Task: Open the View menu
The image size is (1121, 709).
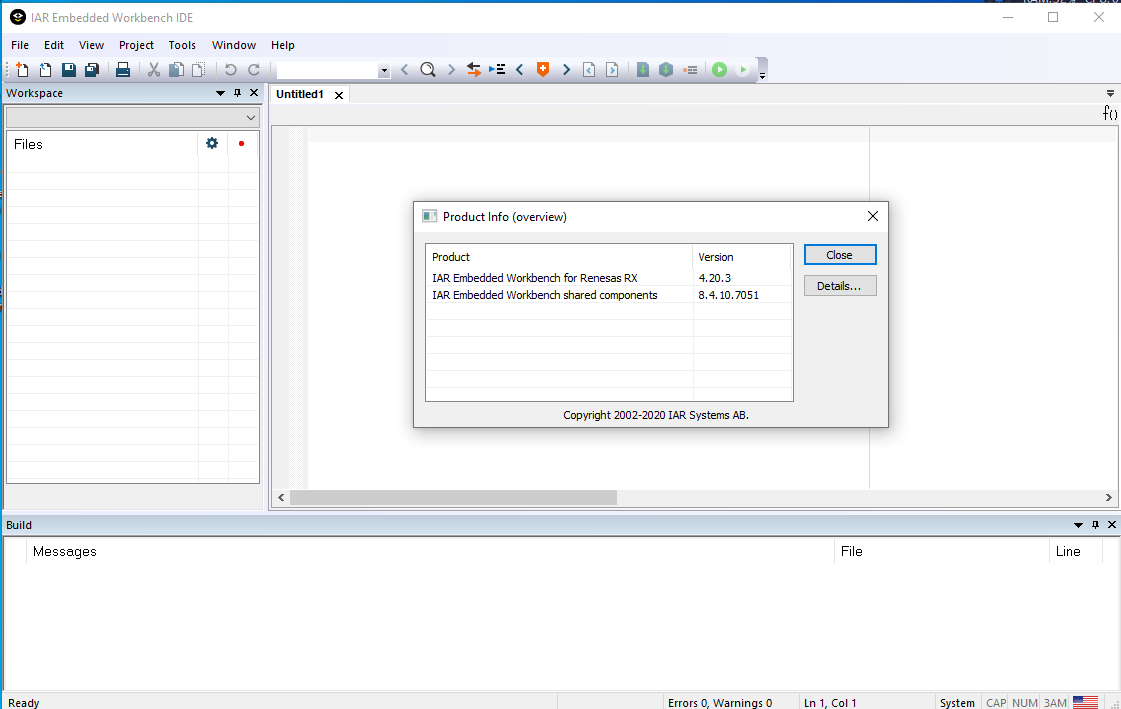Action: (91, 45)
